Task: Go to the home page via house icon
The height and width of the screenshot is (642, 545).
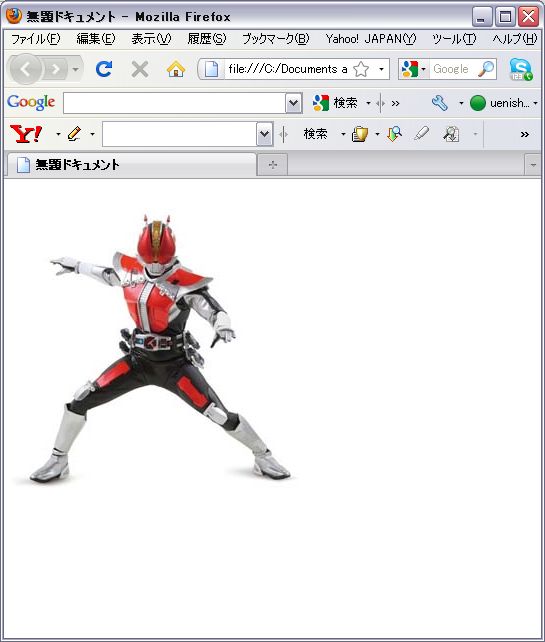Action: click(x=176, y=69)
